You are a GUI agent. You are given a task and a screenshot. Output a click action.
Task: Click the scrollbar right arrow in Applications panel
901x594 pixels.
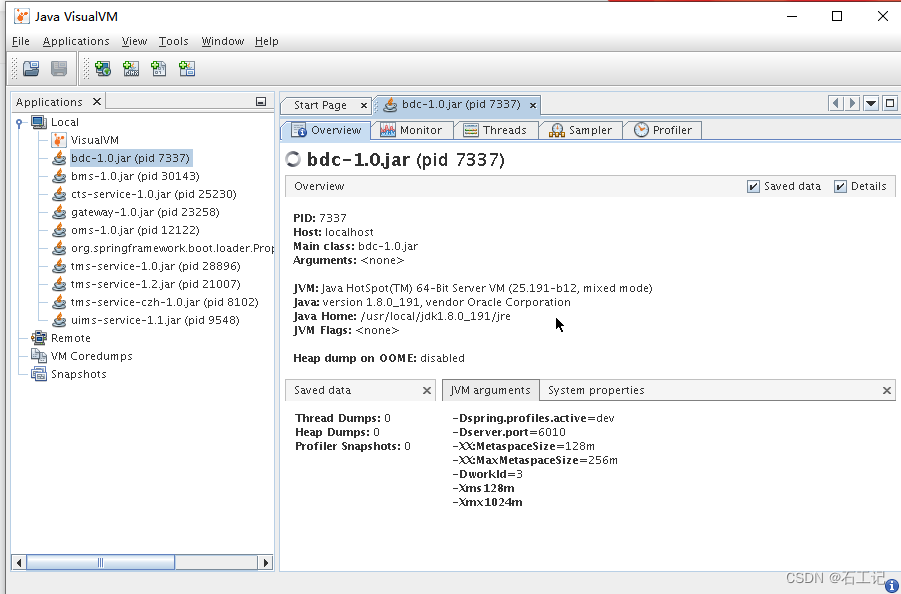coord(265,562)
